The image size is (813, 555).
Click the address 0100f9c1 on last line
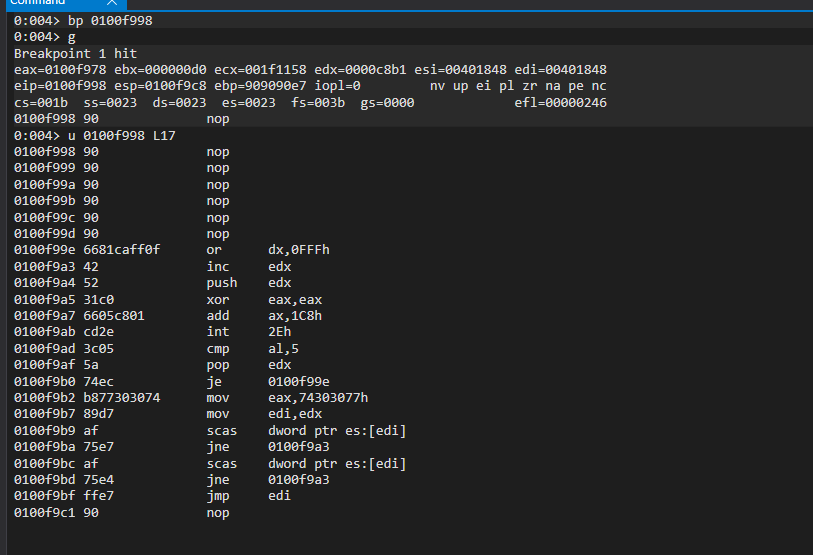coord(42,512)
